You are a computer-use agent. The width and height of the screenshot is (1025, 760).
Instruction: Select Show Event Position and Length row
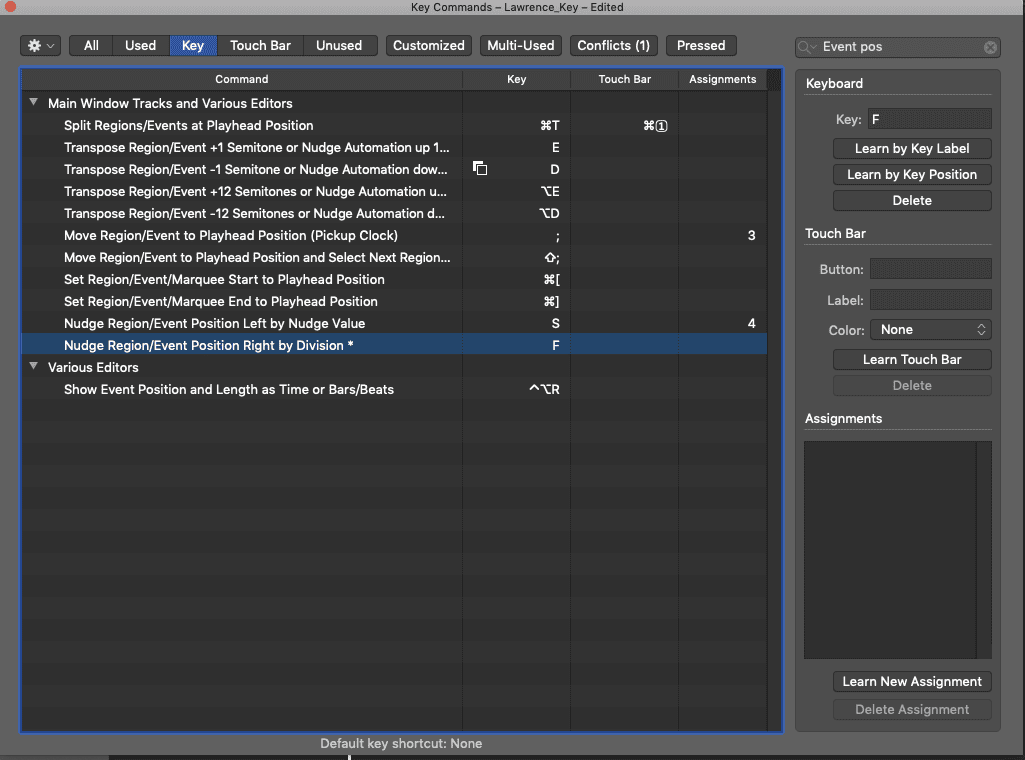point(394,389)
